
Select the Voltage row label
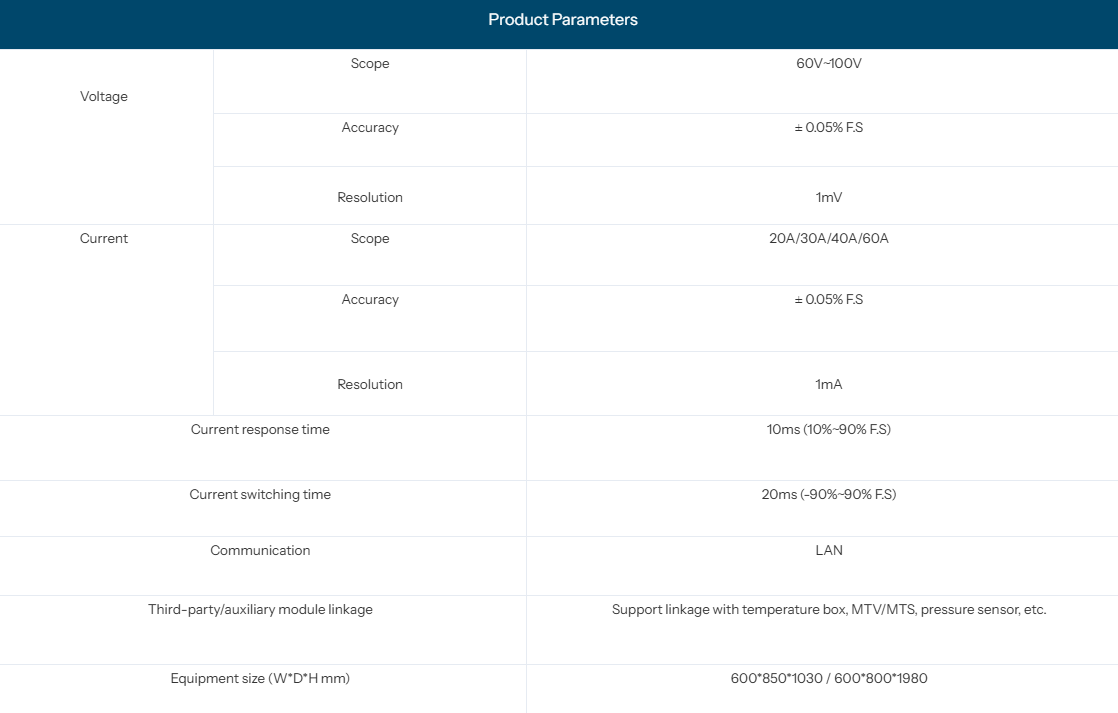[x=104, y=97]
